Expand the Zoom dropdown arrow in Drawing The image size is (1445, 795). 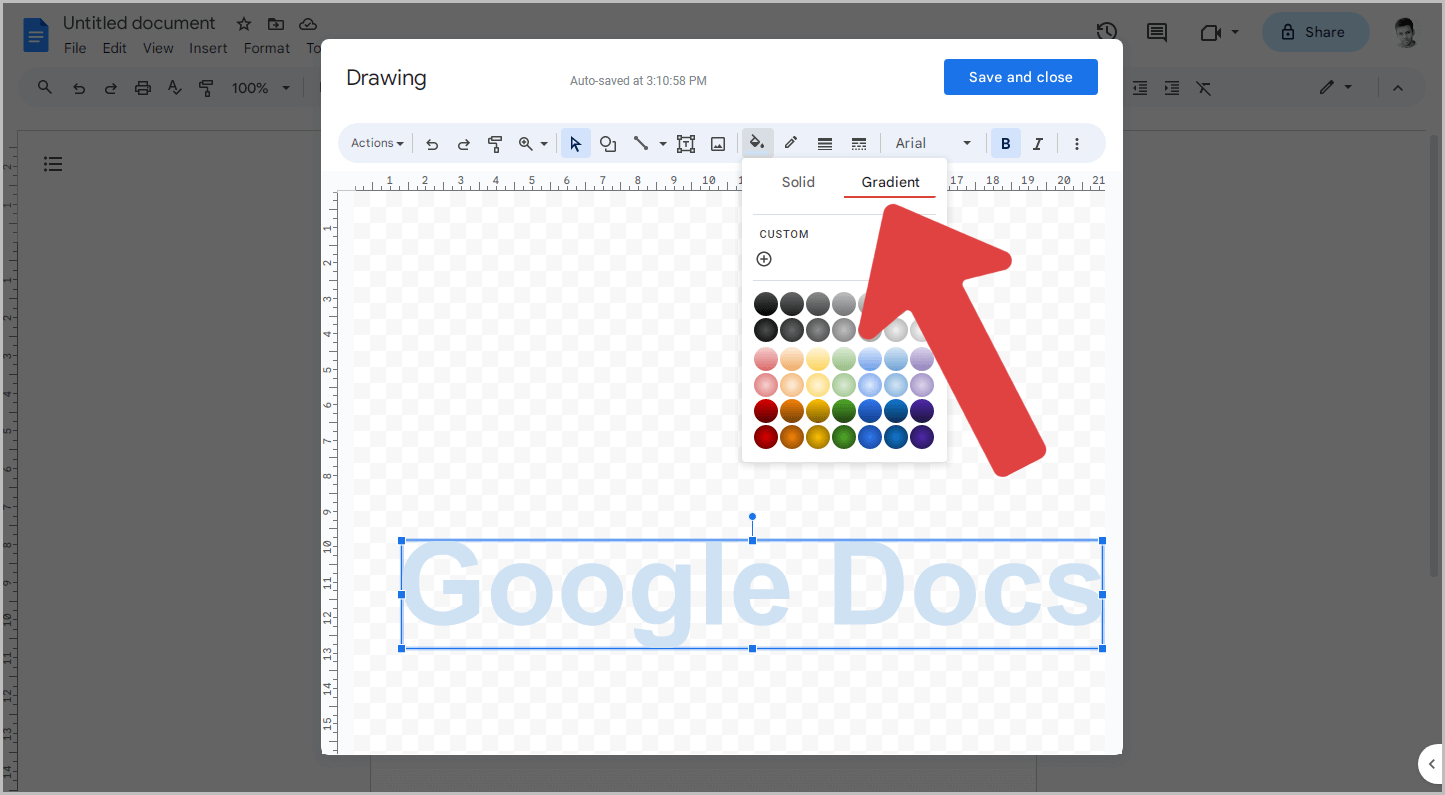pos(544,144)
